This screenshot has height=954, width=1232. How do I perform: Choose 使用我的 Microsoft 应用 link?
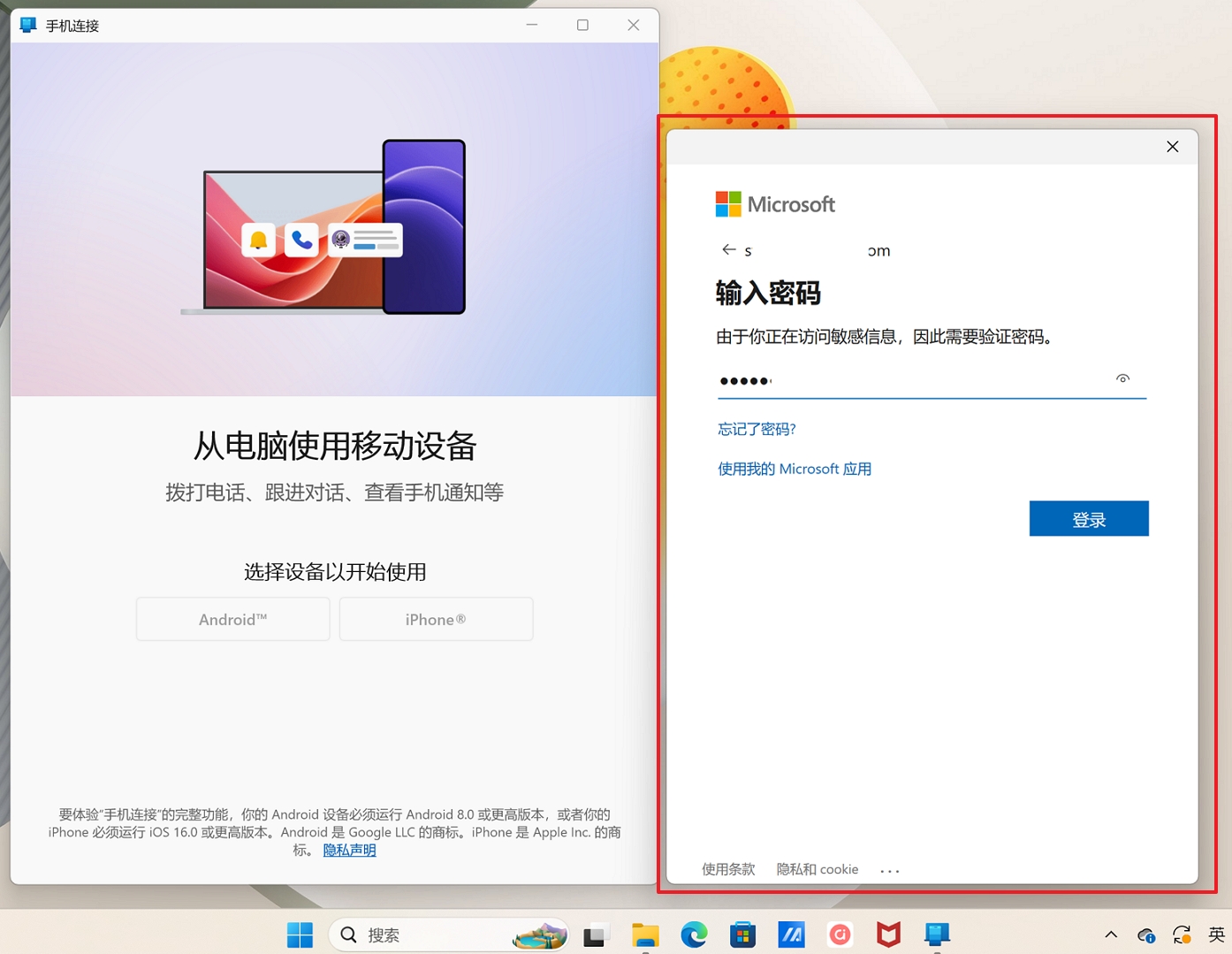(795, 469)
